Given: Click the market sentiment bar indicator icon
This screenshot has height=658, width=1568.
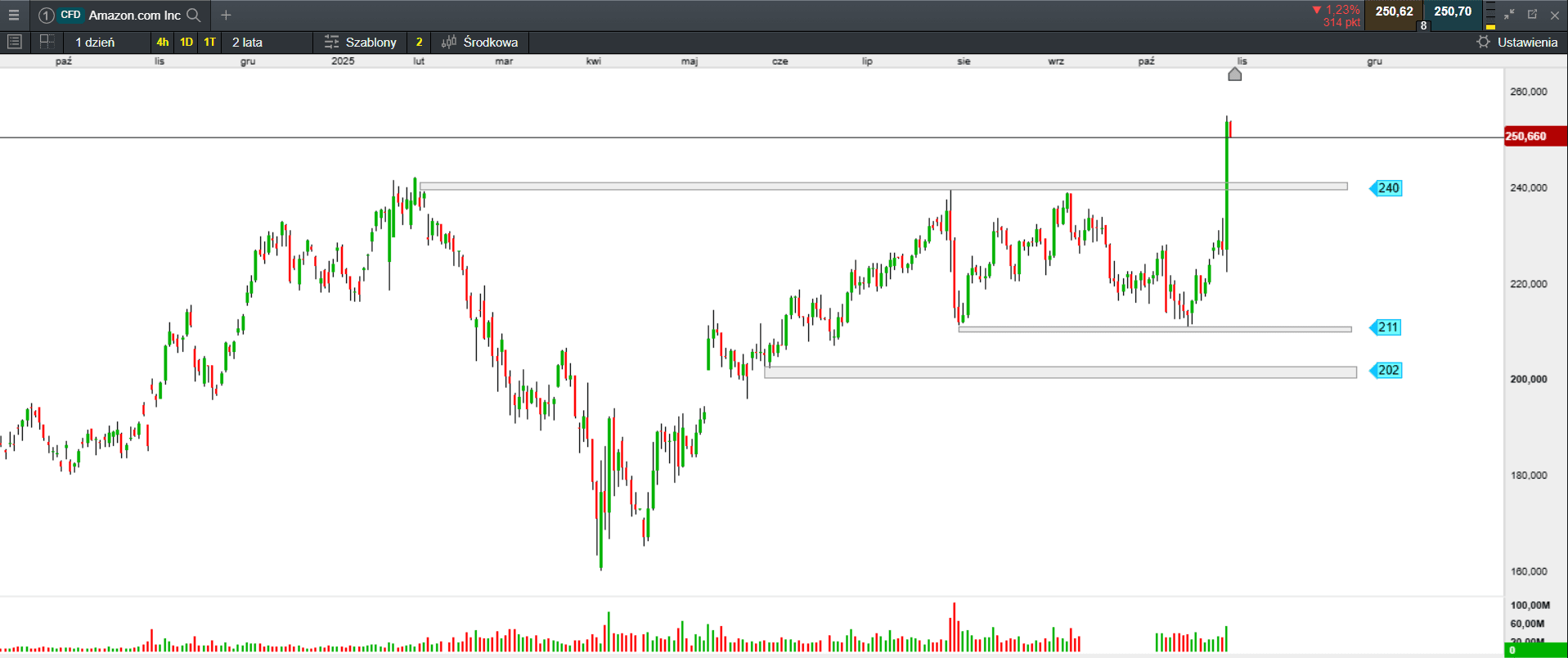Looking at the screenshot, I should [x=1490, y=16].
